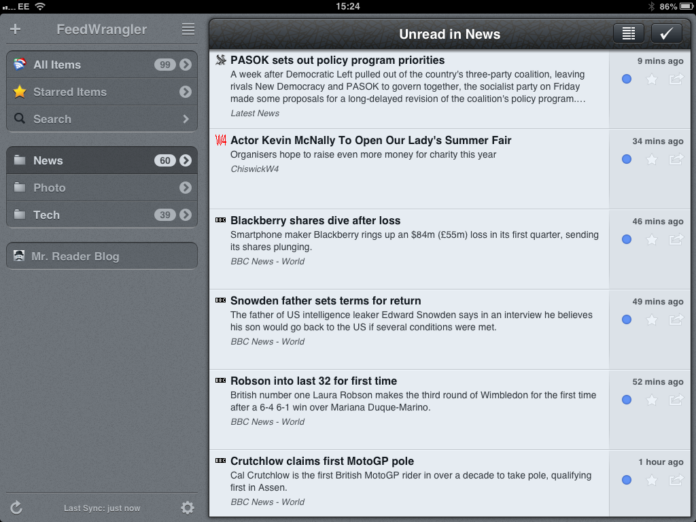Share the PASOK article
This screenshot has height=522, width=696.
pyautogui.click(x=676, y=79)
